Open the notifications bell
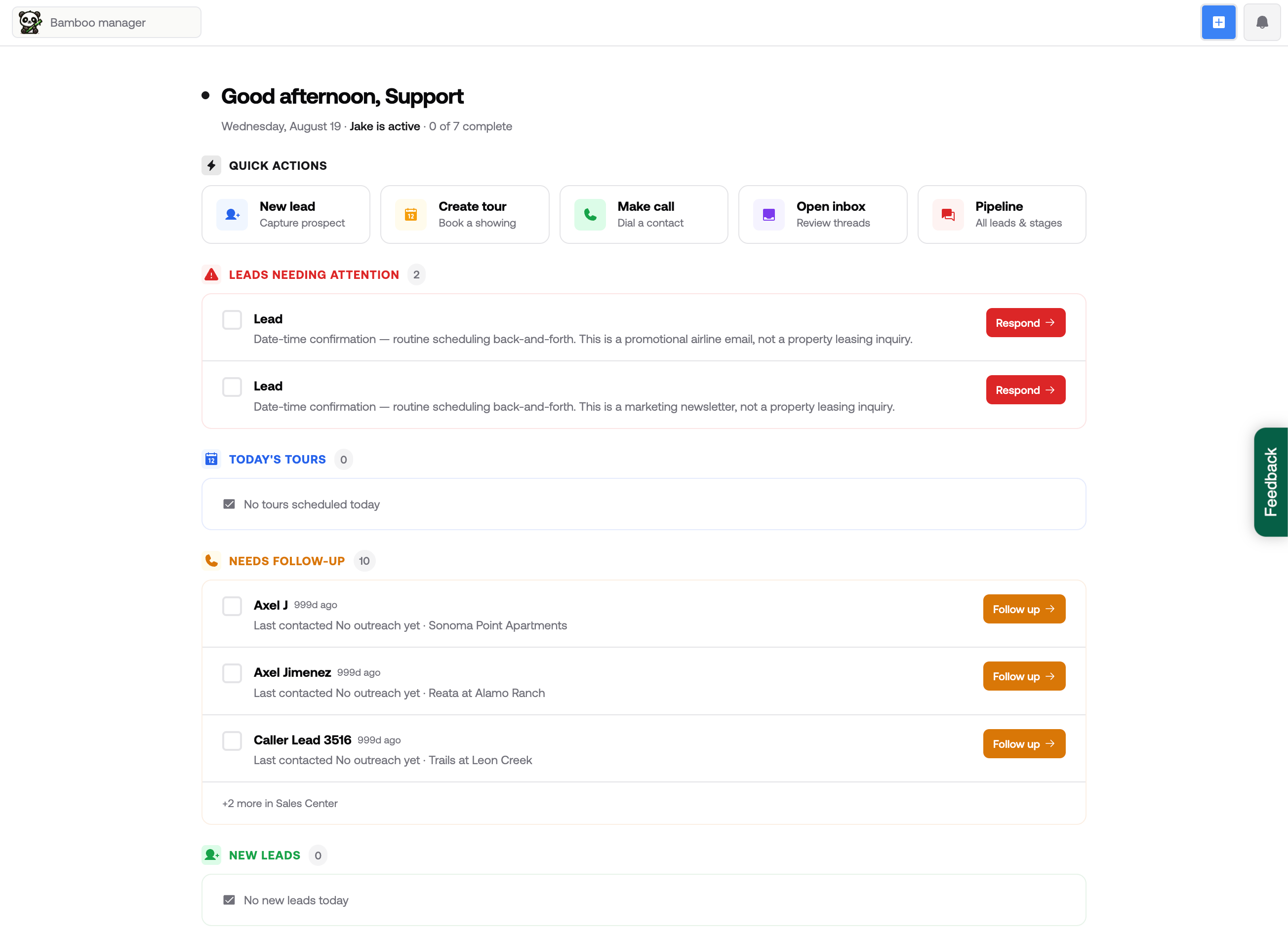This screenshot has height=932, width=1288. point(1262,22)
